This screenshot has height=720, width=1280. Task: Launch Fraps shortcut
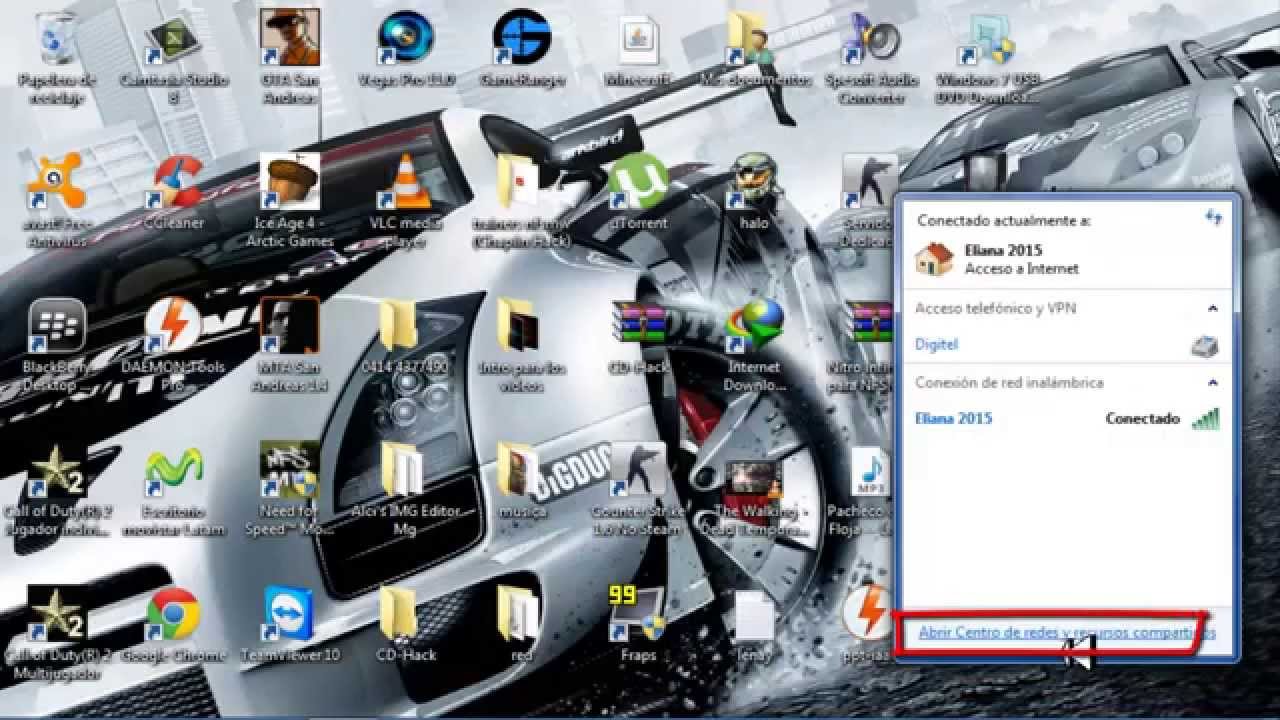(638, 624)
